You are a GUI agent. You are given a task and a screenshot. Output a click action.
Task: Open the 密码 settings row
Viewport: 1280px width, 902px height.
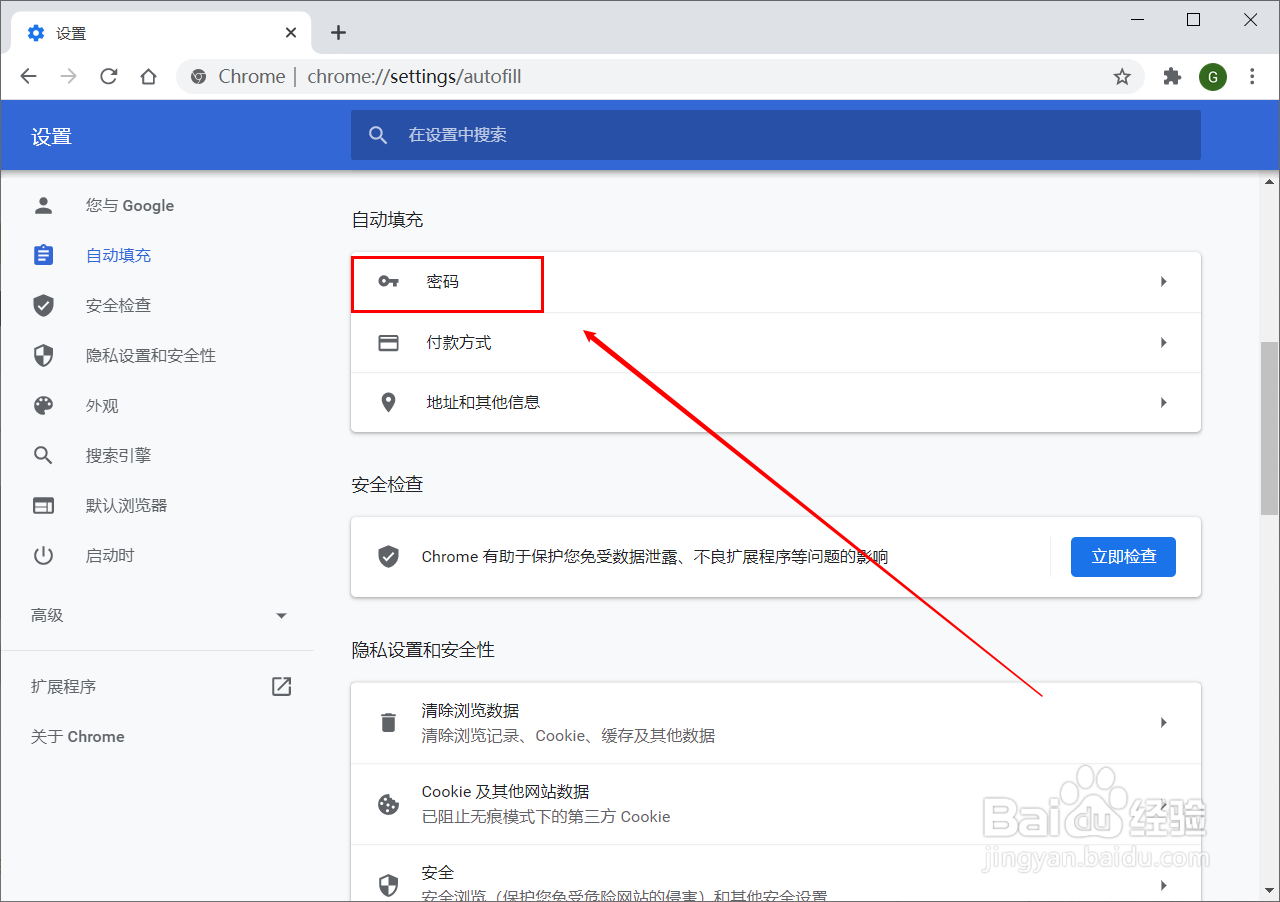click(775, 282)
